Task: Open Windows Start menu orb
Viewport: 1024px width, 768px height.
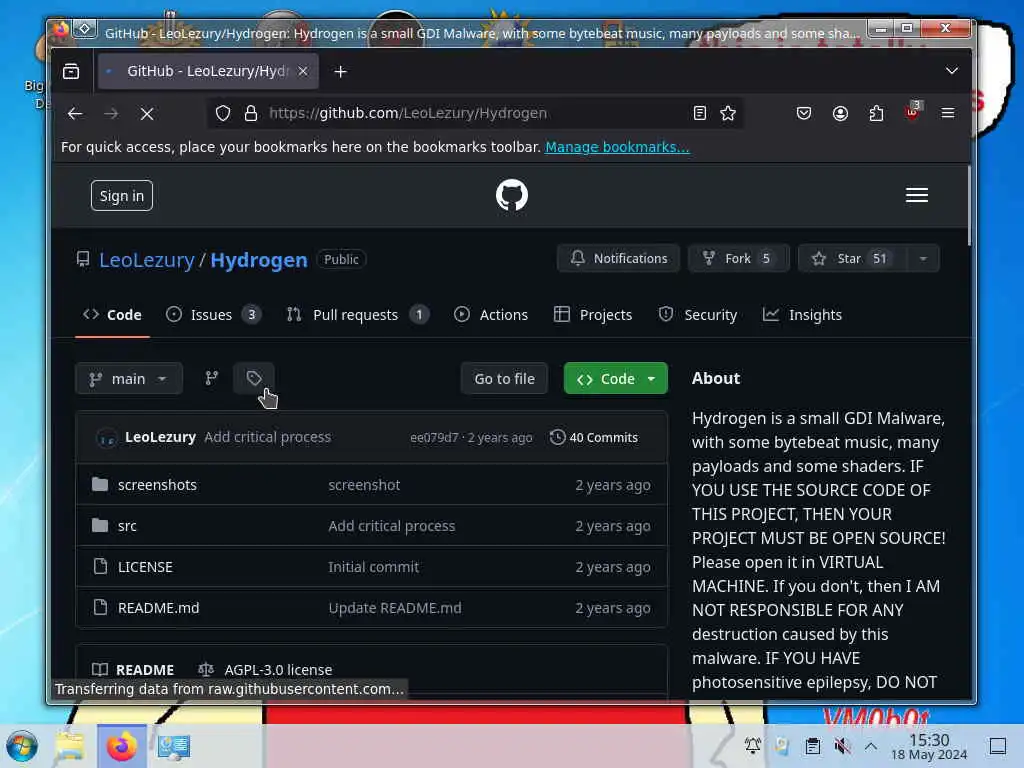Action: (x=22, y=746)
